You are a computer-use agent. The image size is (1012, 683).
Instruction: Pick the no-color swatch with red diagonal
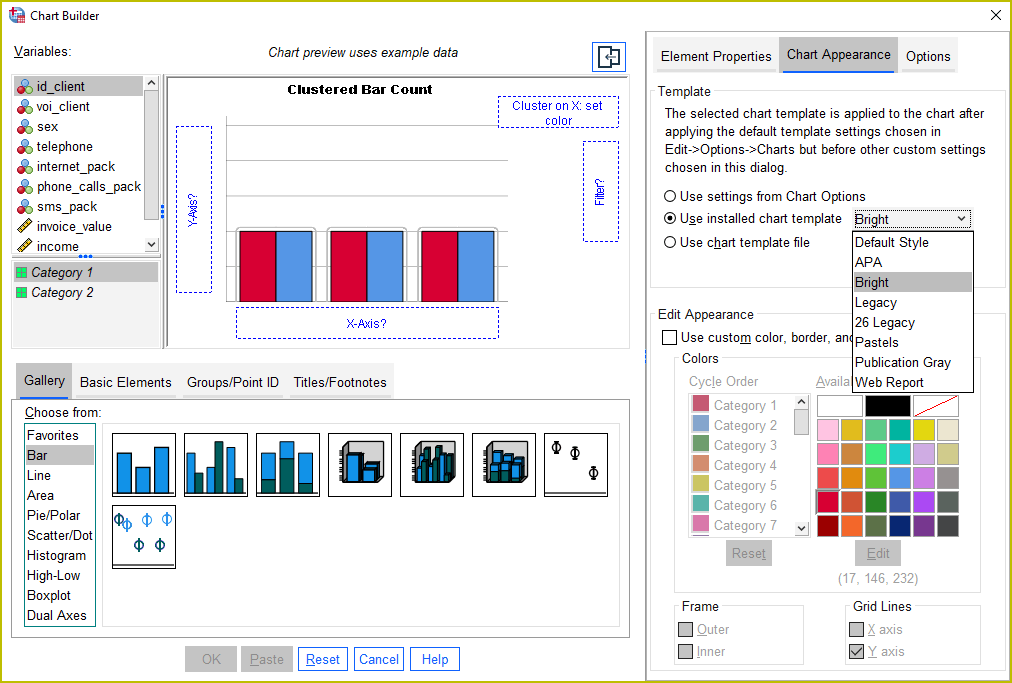936,406
